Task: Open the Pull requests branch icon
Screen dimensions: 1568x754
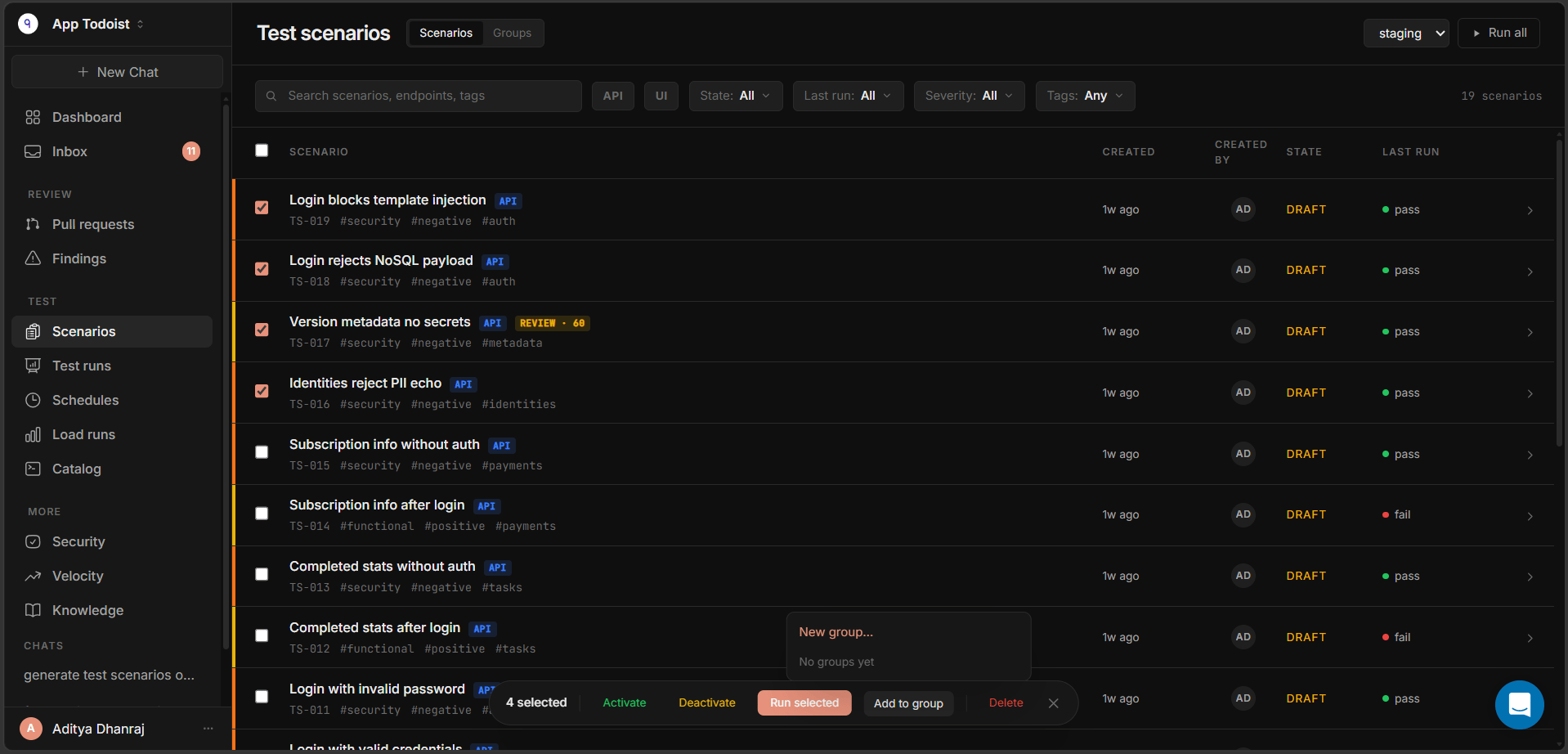Action: click(x=33, y=224)
